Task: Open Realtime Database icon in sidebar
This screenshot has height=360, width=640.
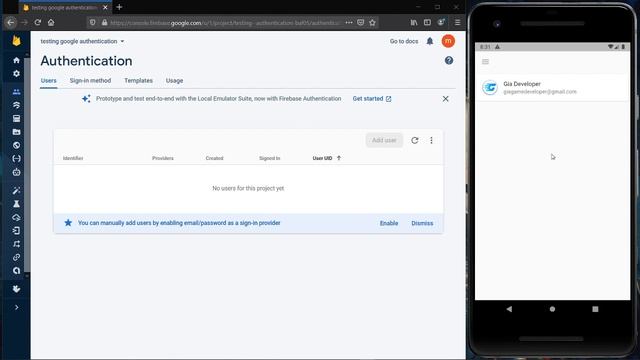Action: click(x=16, y=119)
